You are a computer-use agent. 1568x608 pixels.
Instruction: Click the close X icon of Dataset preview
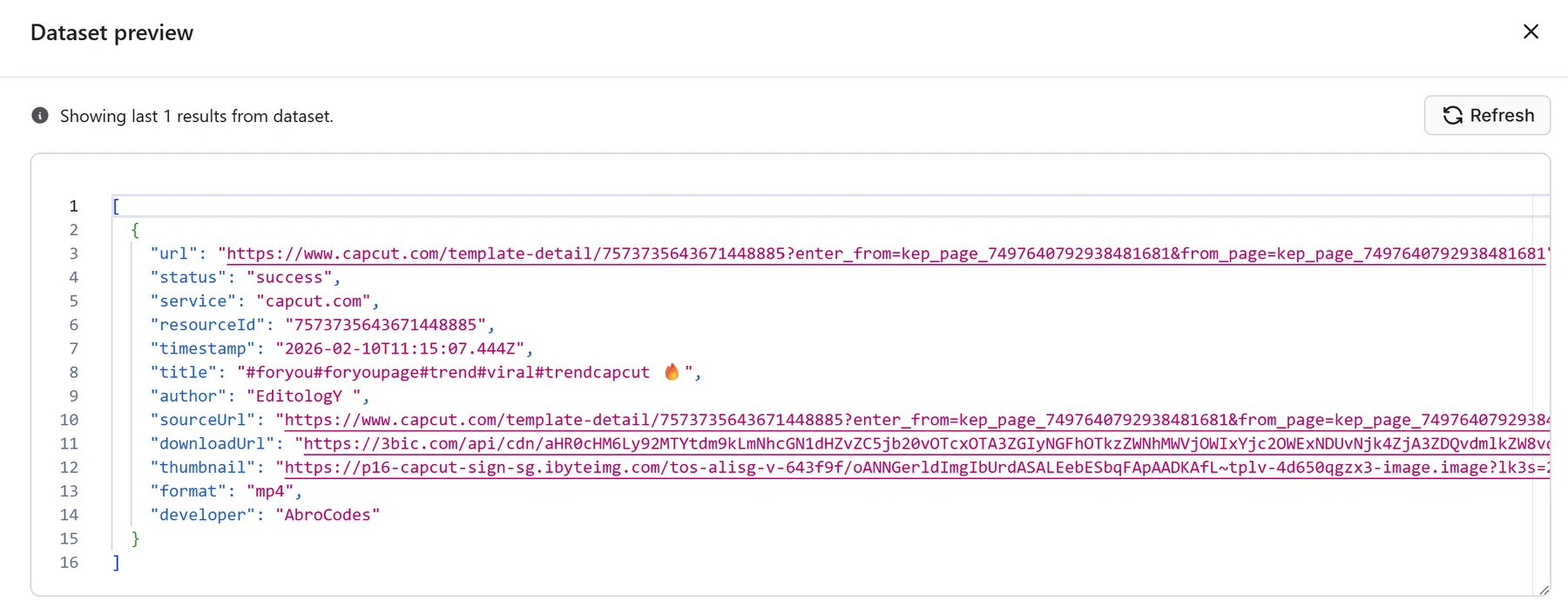(x=1531, y=31)
